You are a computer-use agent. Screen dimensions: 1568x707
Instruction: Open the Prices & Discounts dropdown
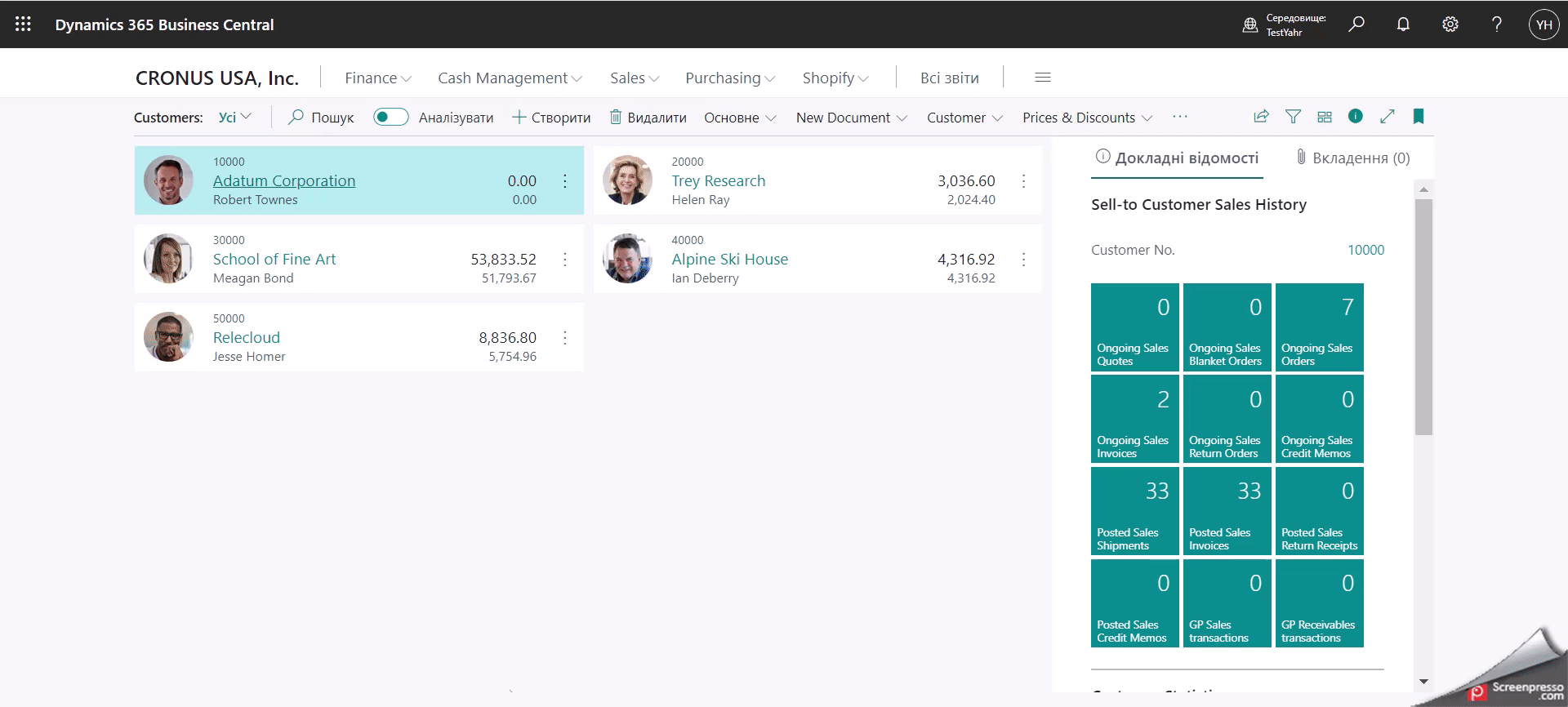point(1086,118)
